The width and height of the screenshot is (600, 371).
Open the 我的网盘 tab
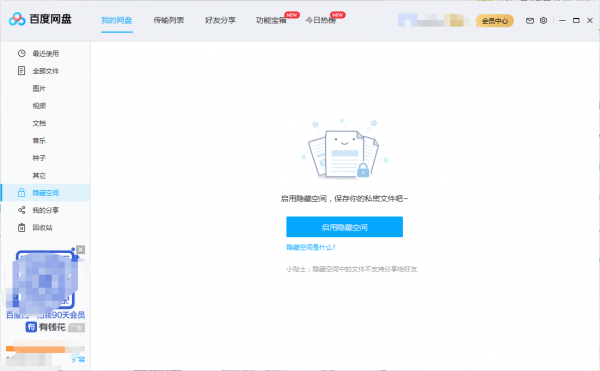point(117,20)
